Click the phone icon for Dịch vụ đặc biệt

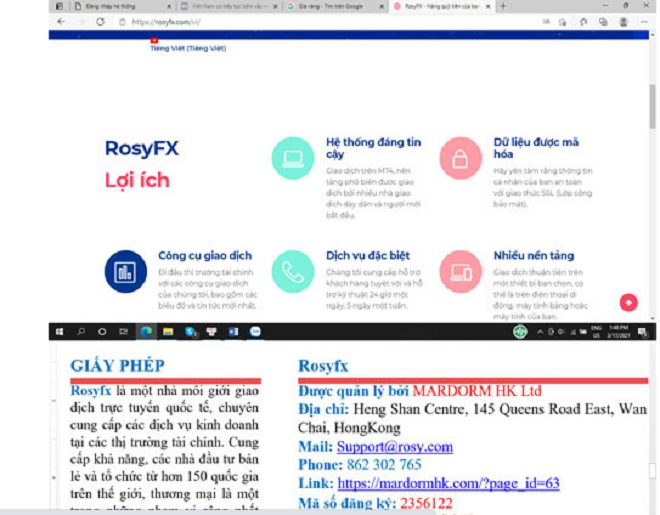coord(293,271)
